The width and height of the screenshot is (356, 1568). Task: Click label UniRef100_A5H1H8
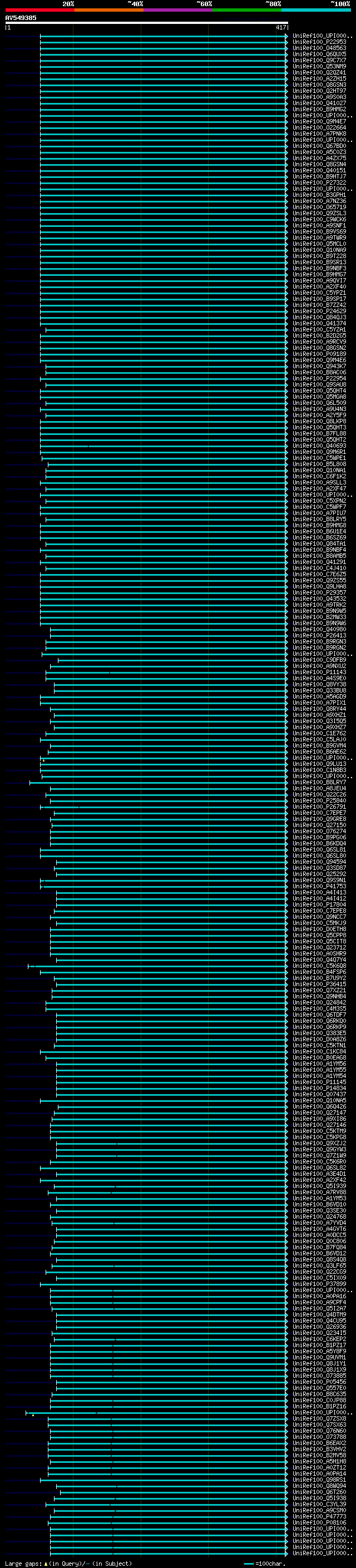[x=319, y=1461]
